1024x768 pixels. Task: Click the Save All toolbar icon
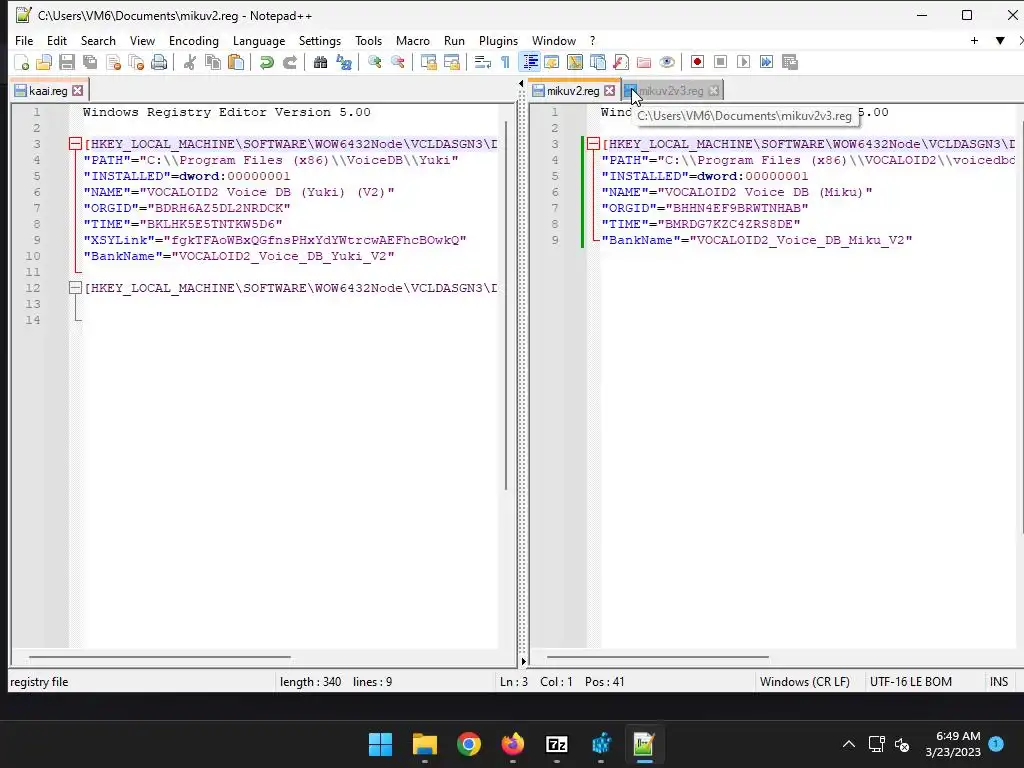tap(89, 62)
